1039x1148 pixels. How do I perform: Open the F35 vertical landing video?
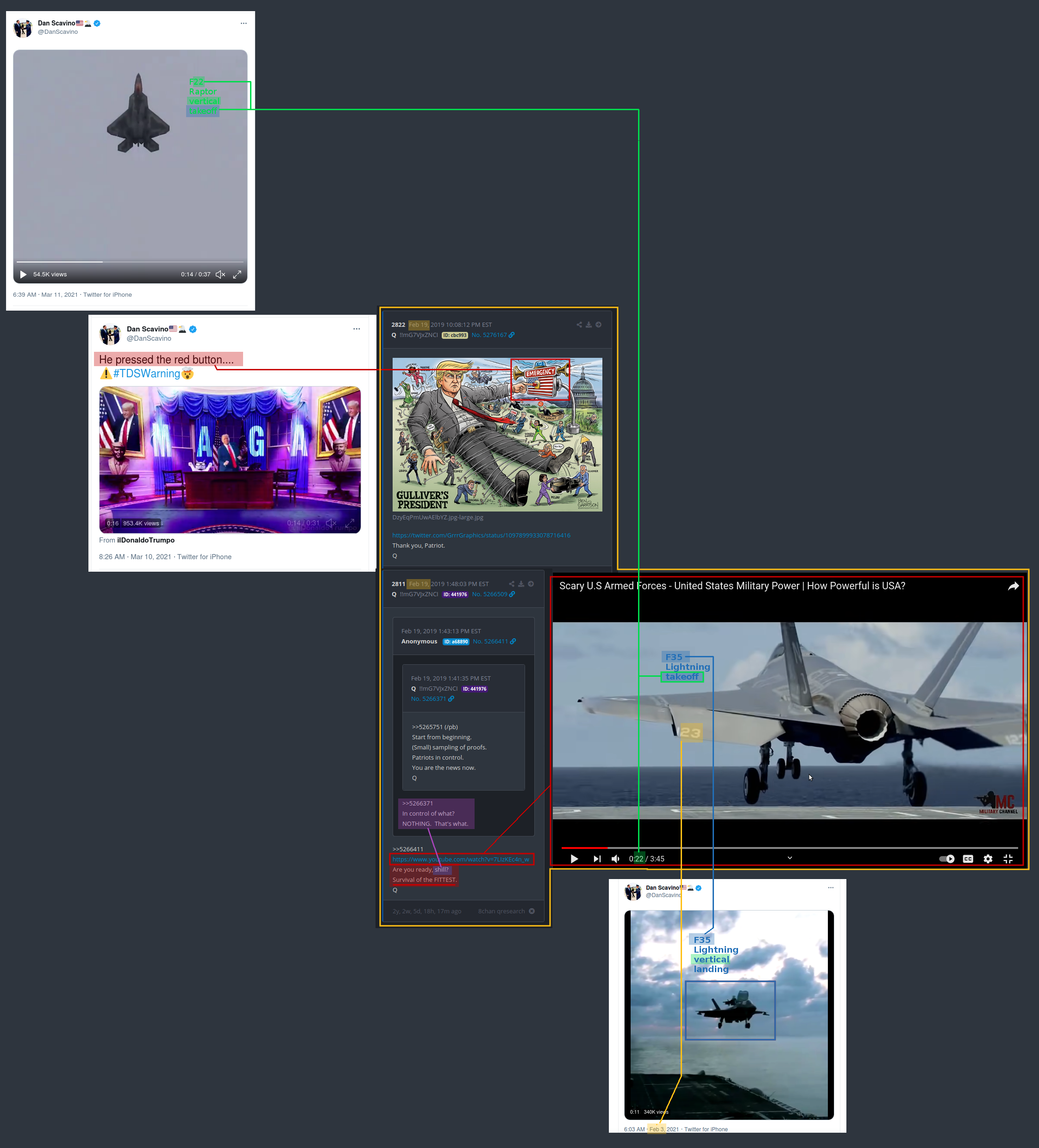tap(729, 1015)
